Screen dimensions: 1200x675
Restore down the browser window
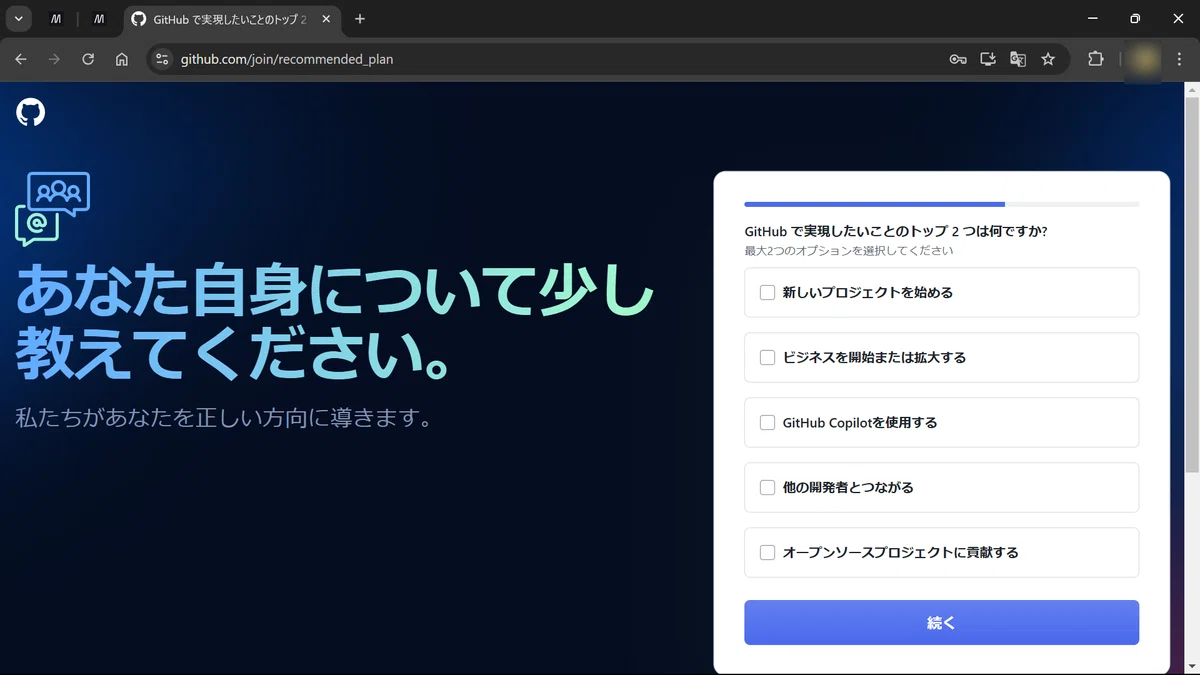tap(1134, 19)
